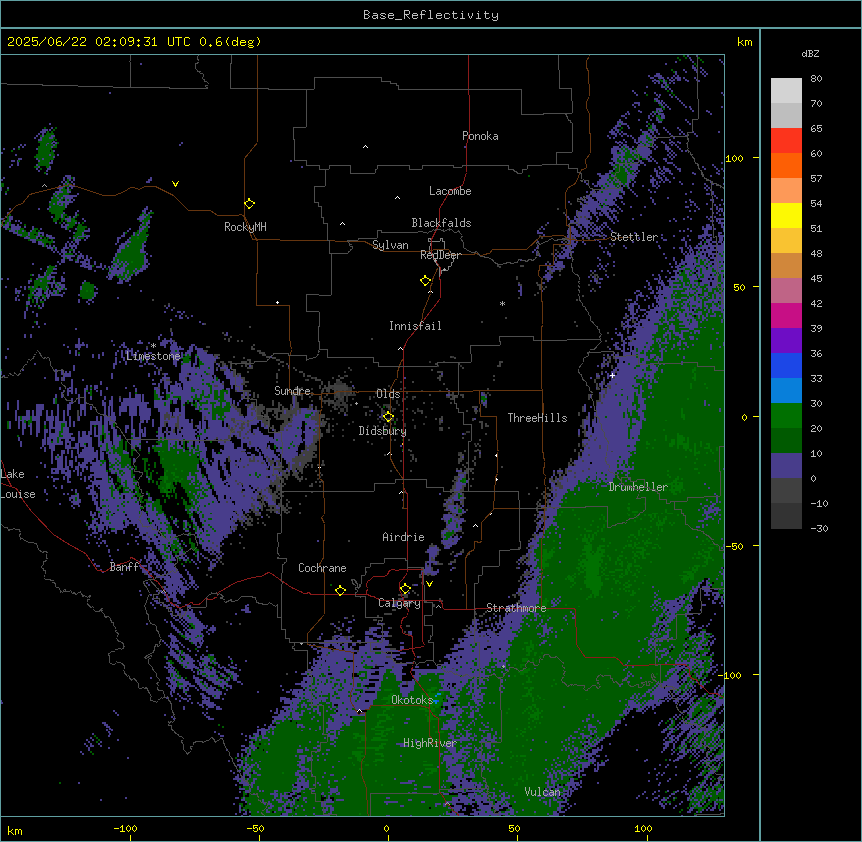Click the Banff label
This screenshot has width=862, height=842.
pyautogui.click(x=124, y=567)
